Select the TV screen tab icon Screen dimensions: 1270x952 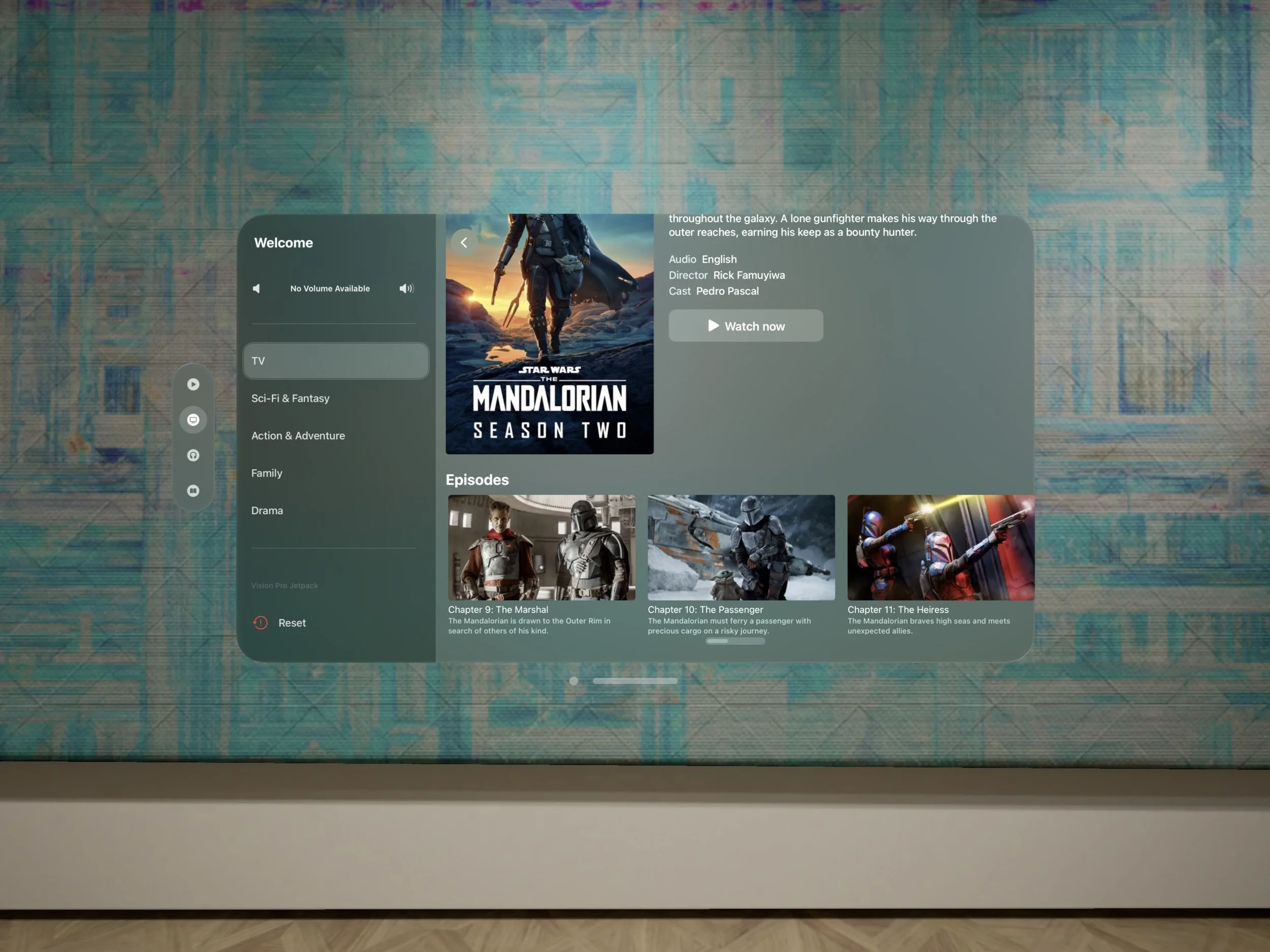click(x=193, y=420)
